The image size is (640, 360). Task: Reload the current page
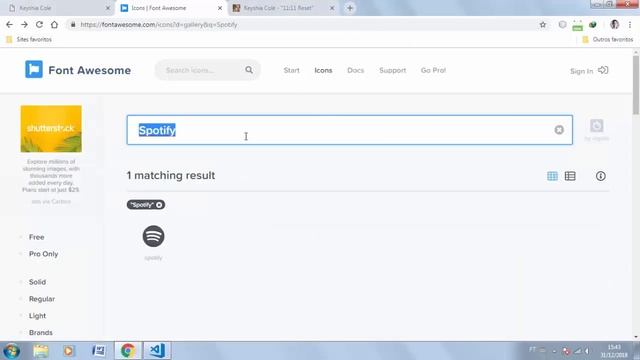tap(39, 24)
